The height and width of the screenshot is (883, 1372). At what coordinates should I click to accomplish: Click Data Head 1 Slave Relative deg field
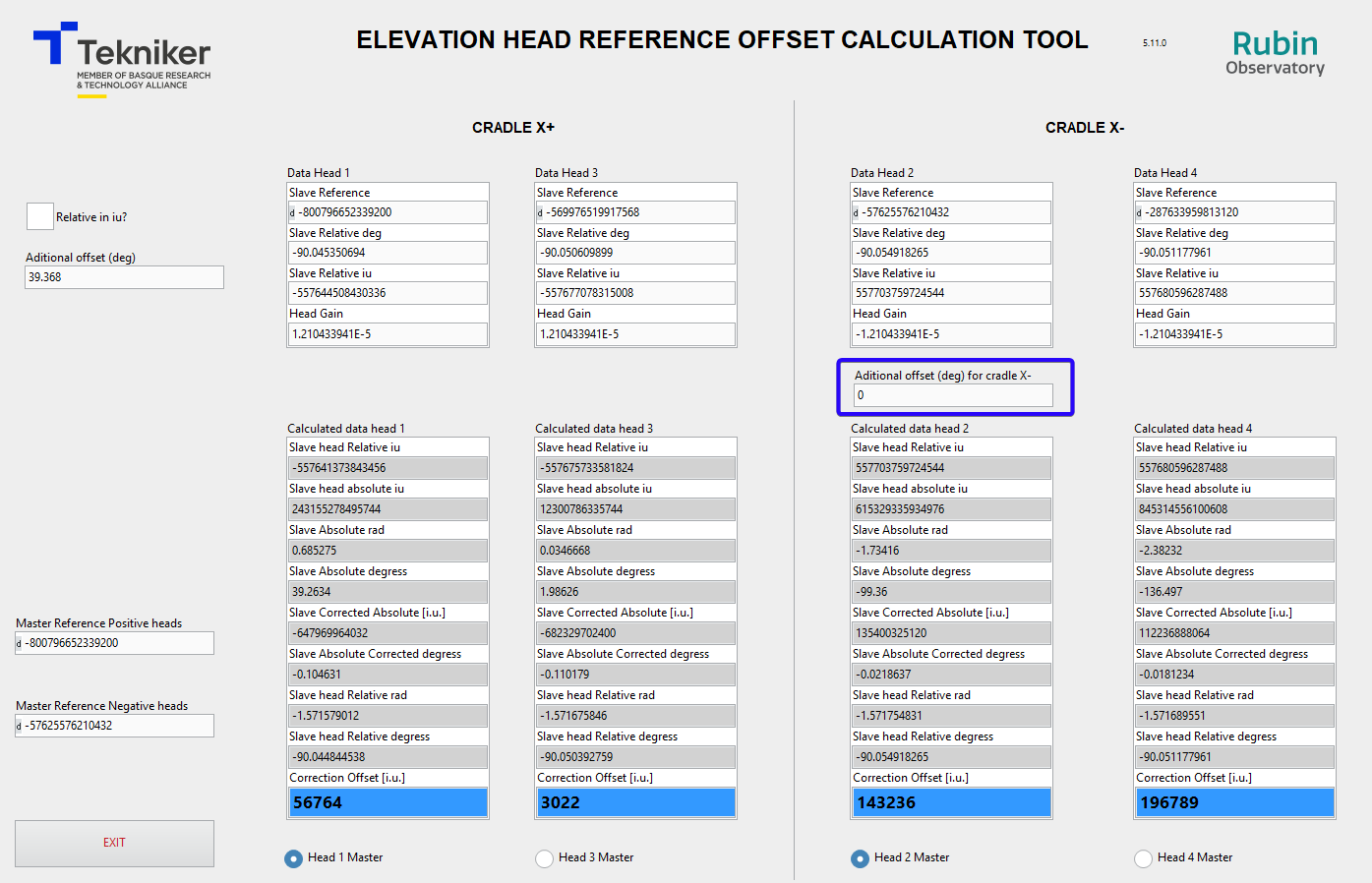pos(388,253)
